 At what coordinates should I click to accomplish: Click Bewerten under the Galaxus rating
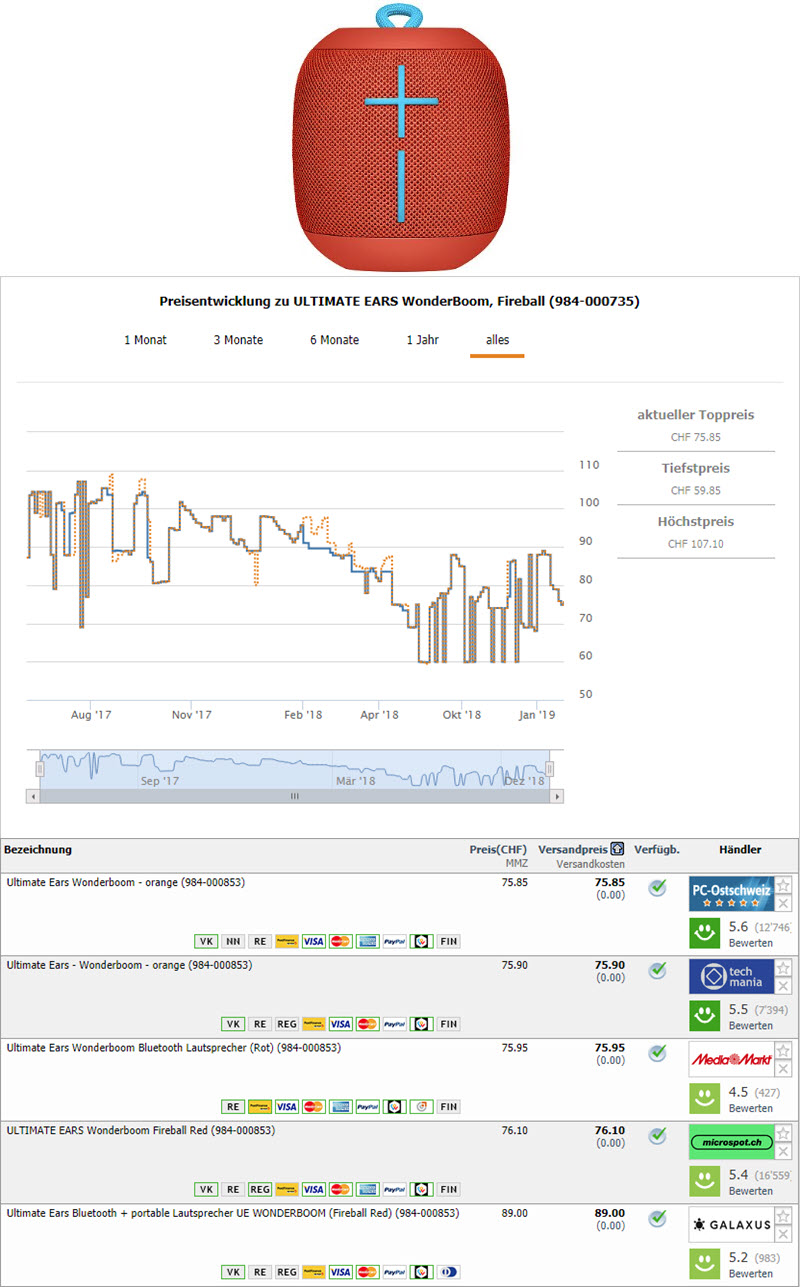pos(750,1274)
